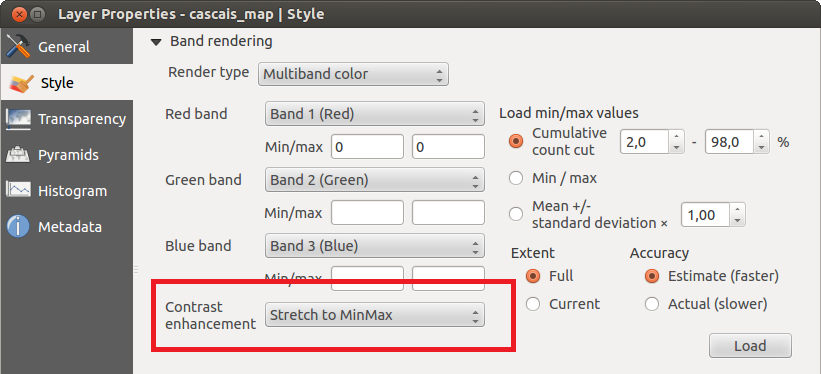Open the General tab label
Image resolution: width=821 pixels, height=374 pixels.
(x=64, y=47)
